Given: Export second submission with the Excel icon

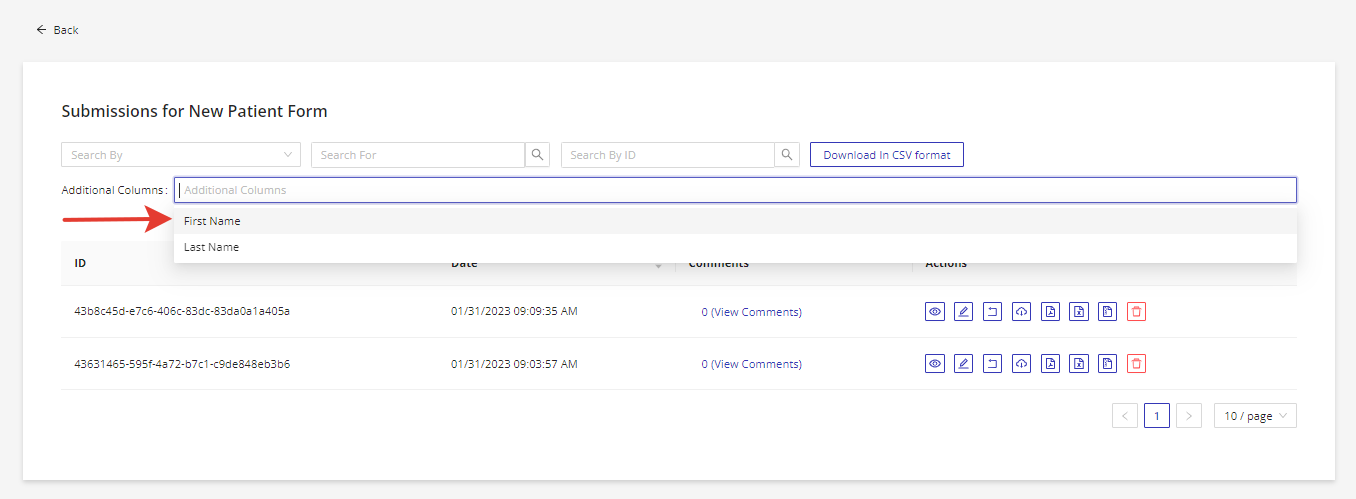Looking at the screenshot, I should [1079, 364].
